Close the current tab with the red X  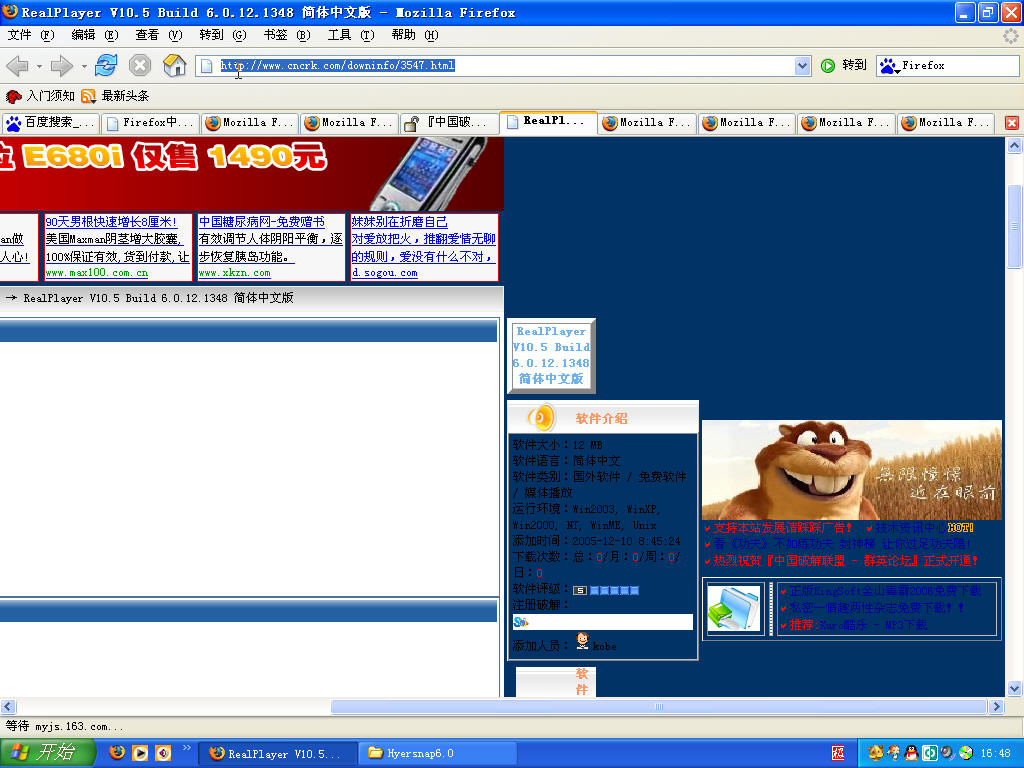click(1012, 123)
